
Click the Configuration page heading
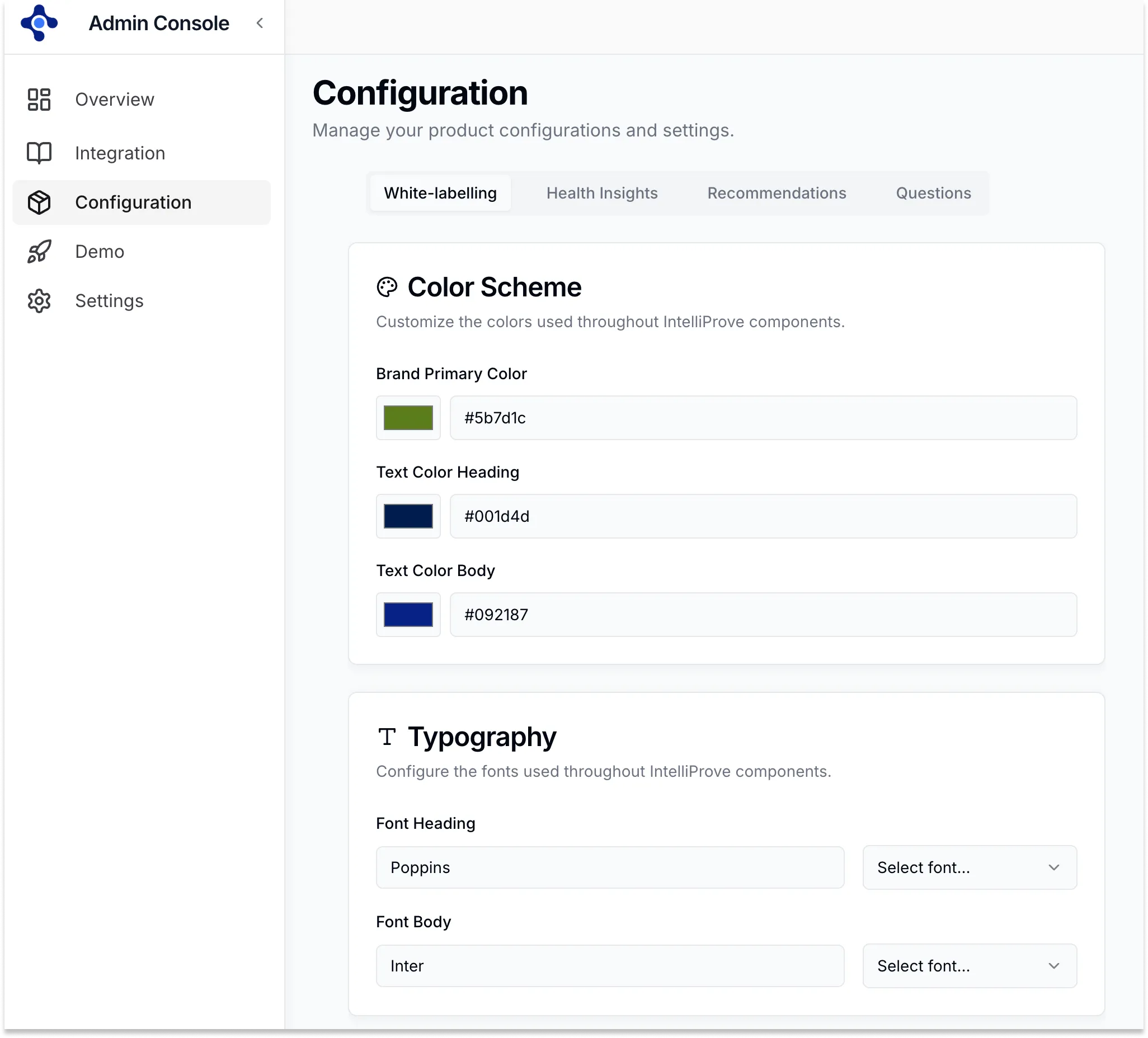point(420,93)
